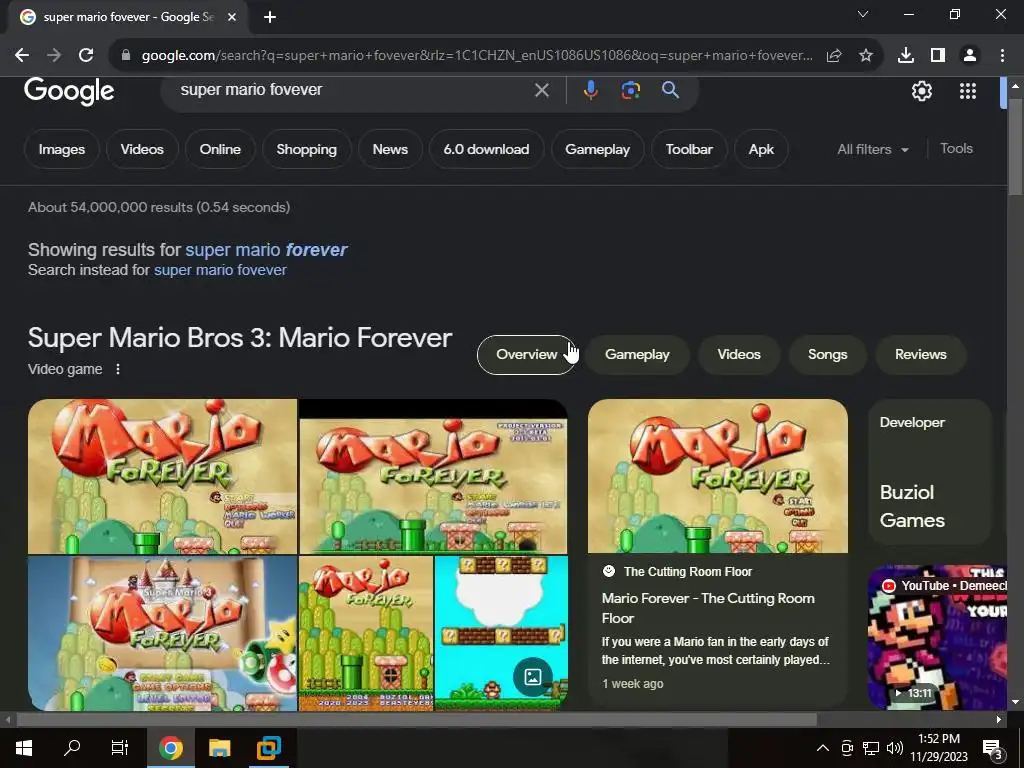Open the Buziol Games developer card
This screenshot has height=768, width=1024.
[930, 471]
